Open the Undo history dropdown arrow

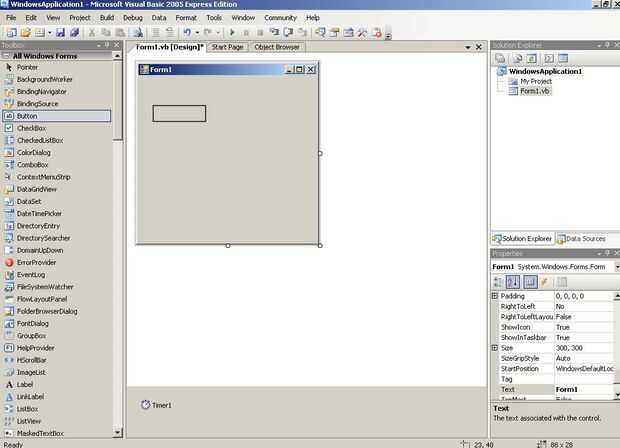197,32
